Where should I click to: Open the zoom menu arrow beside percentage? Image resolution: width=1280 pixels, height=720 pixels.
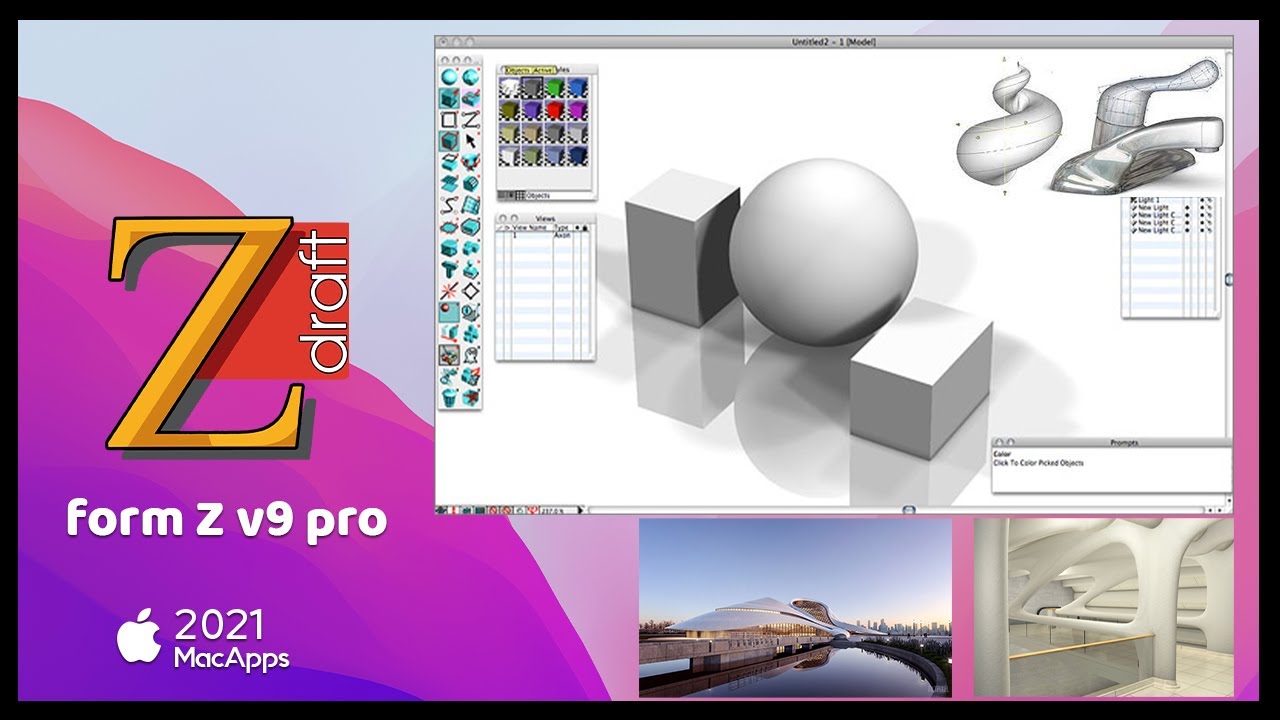[581, 510]
